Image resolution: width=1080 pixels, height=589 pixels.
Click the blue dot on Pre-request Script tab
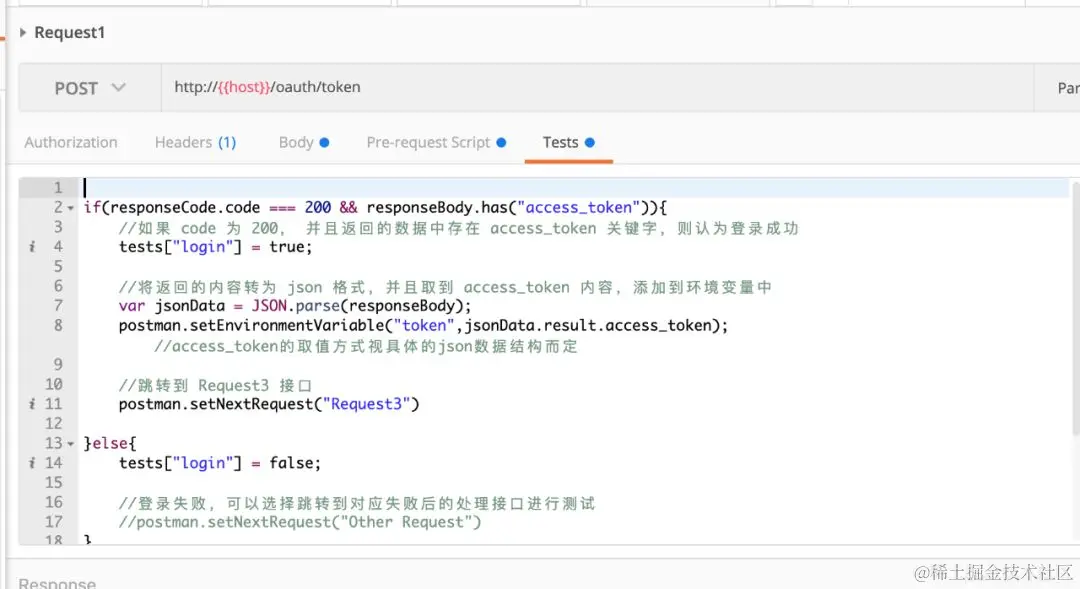pyautogui.click(x=499, y=143)
